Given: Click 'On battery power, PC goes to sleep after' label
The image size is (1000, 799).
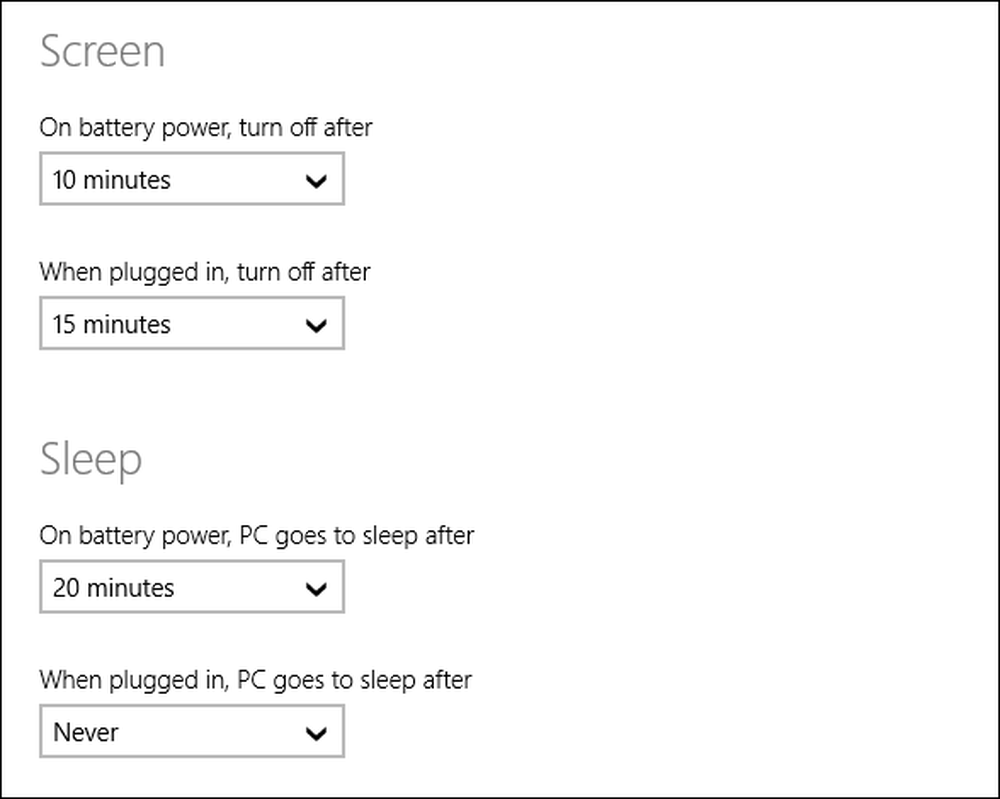Looking at the screenshot, I should (257, 536).
